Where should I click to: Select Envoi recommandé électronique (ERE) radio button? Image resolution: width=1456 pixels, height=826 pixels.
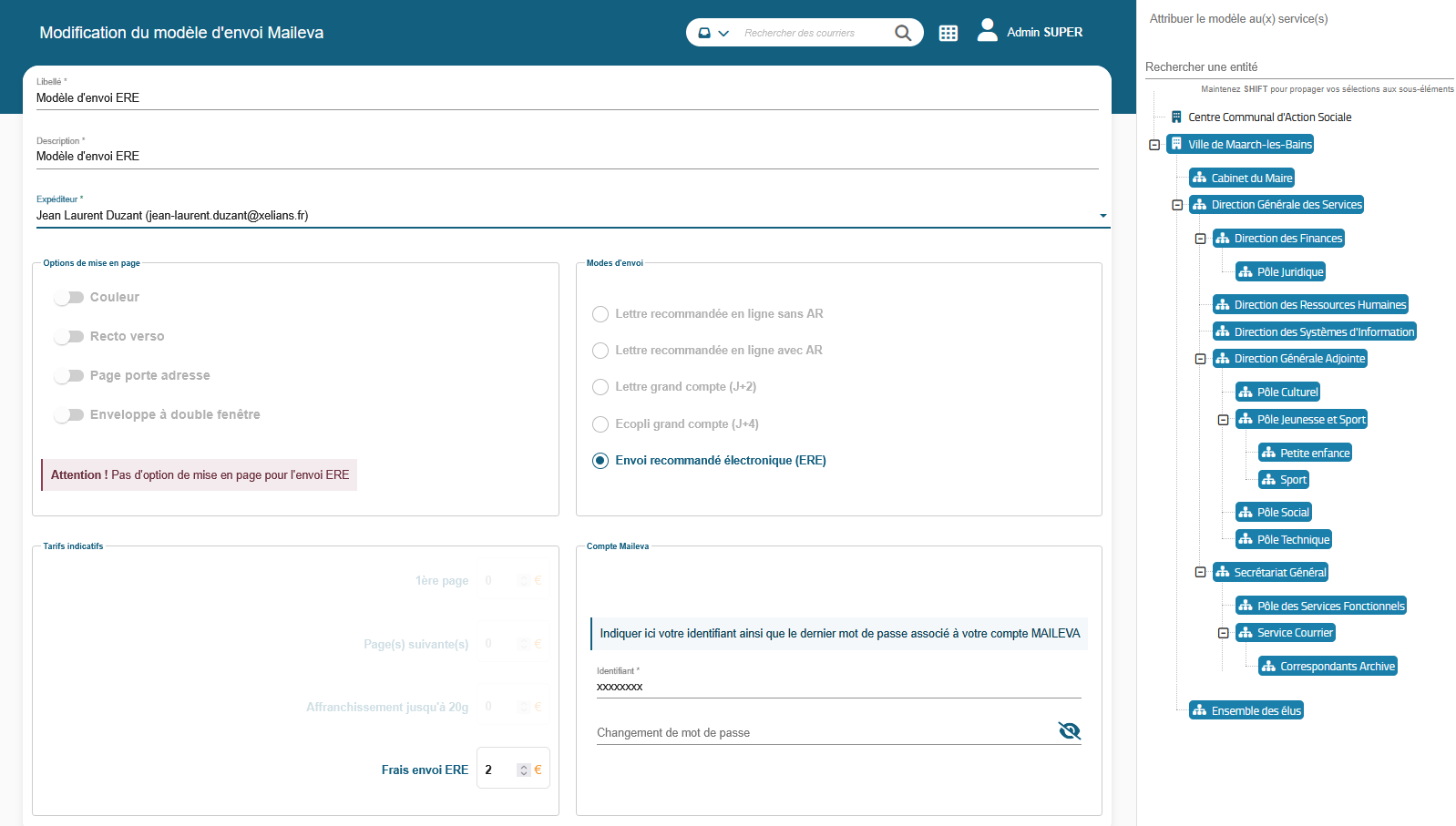600,461
